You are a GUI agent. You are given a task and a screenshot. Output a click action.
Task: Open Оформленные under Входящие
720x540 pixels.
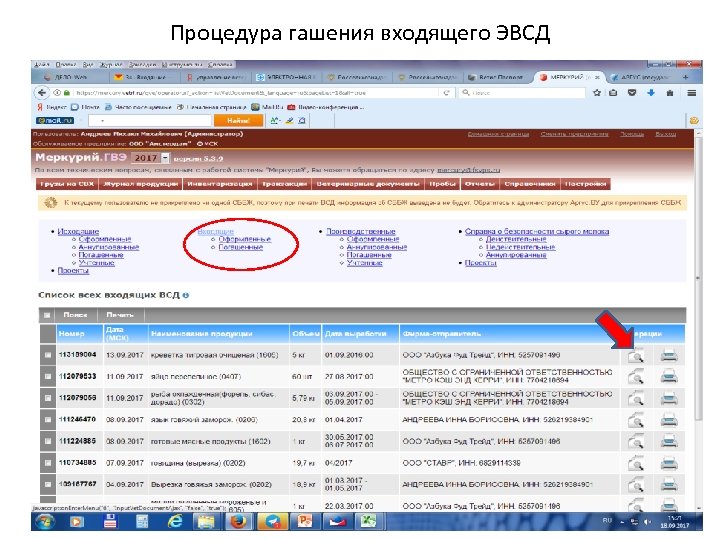(244, 239)
